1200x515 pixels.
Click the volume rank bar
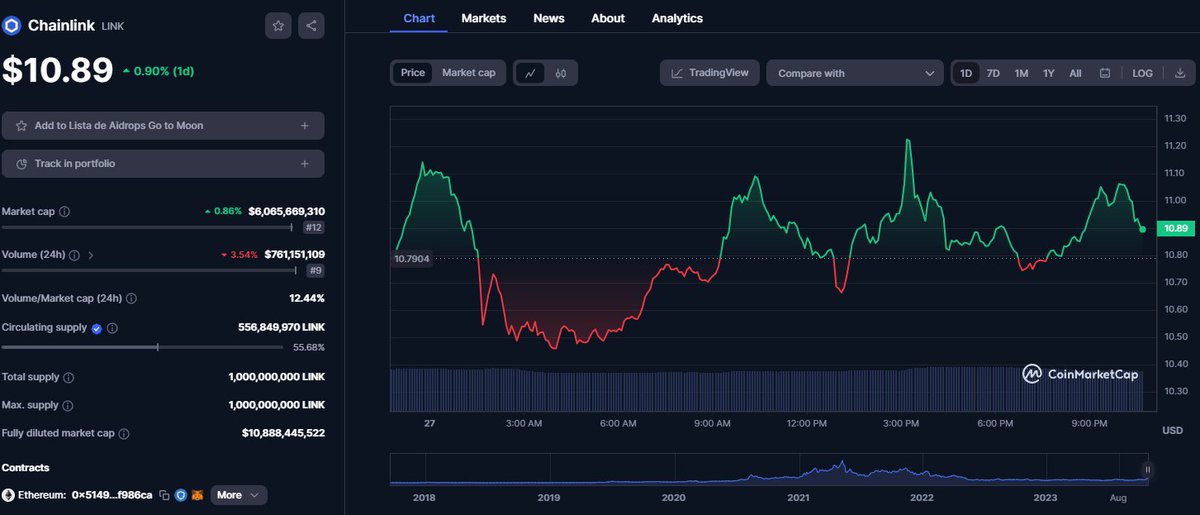point(150,269)
